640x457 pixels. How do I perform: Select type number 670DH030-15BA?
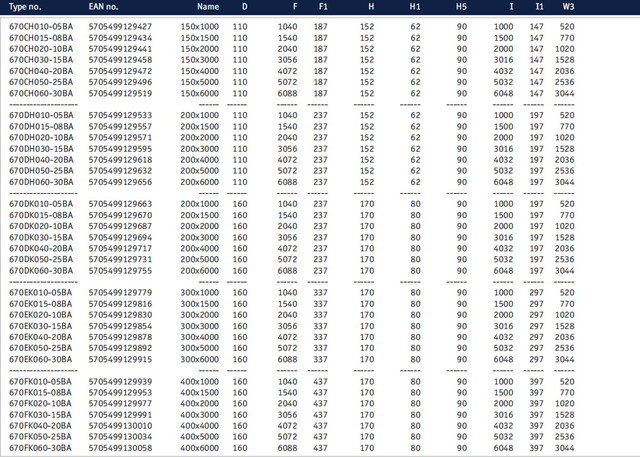pos(41,149)
